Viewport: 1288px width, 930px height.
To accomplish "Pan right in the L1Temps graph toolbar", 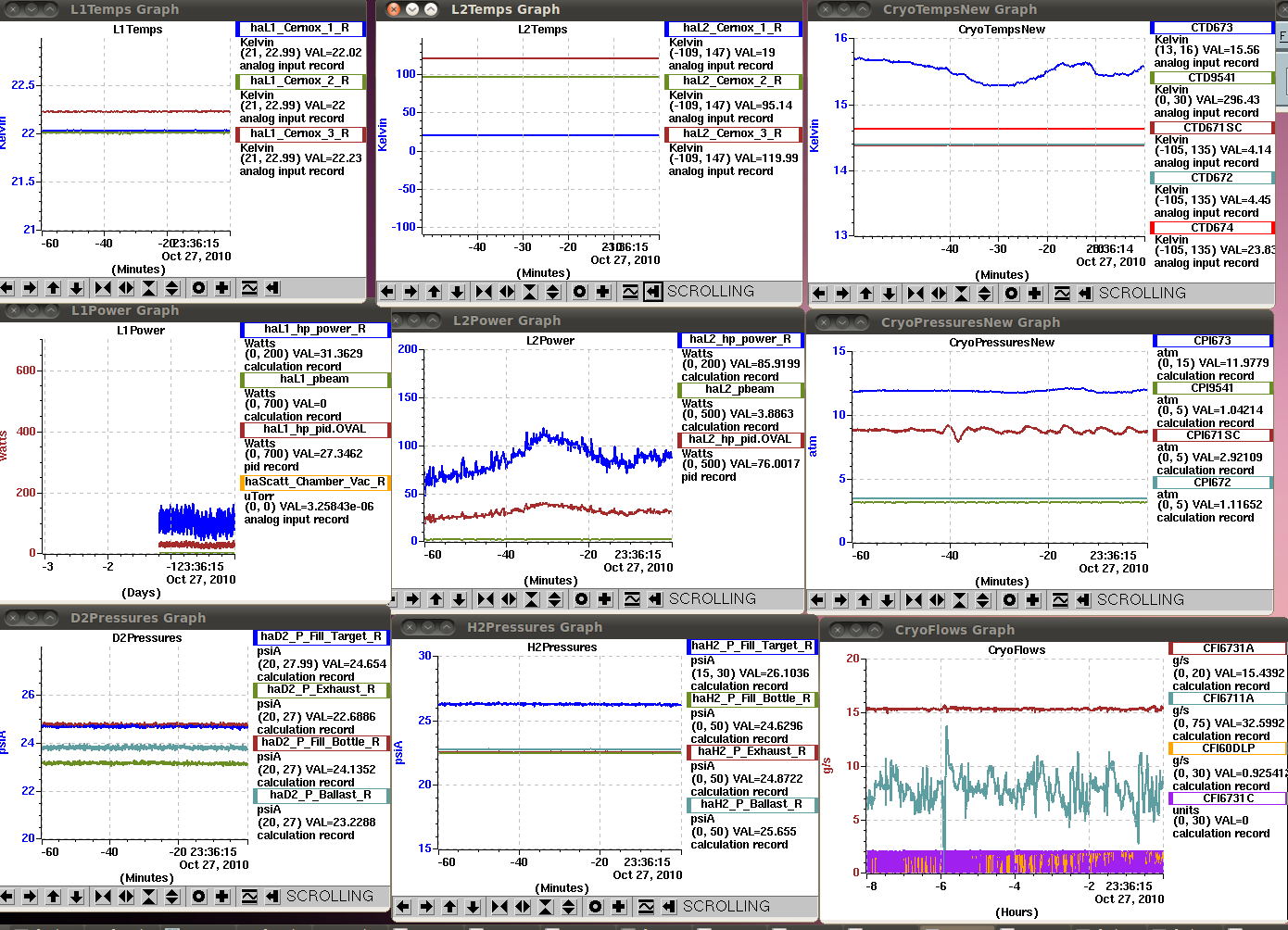I will coord(31,288).
